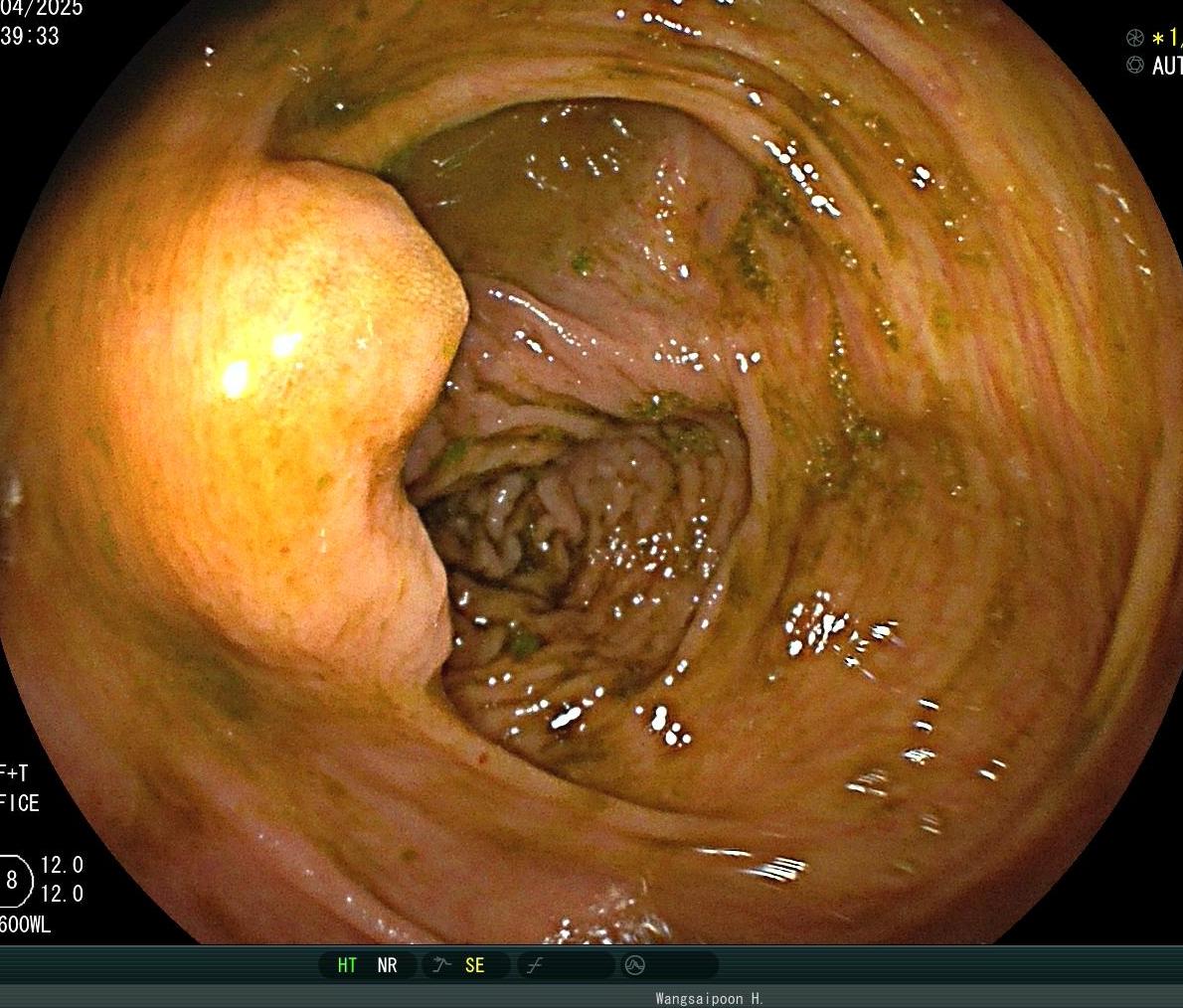
Task: Click the structure enhancement curve icon beside SE
Action: pyautogui.click(x=442, y=965)
